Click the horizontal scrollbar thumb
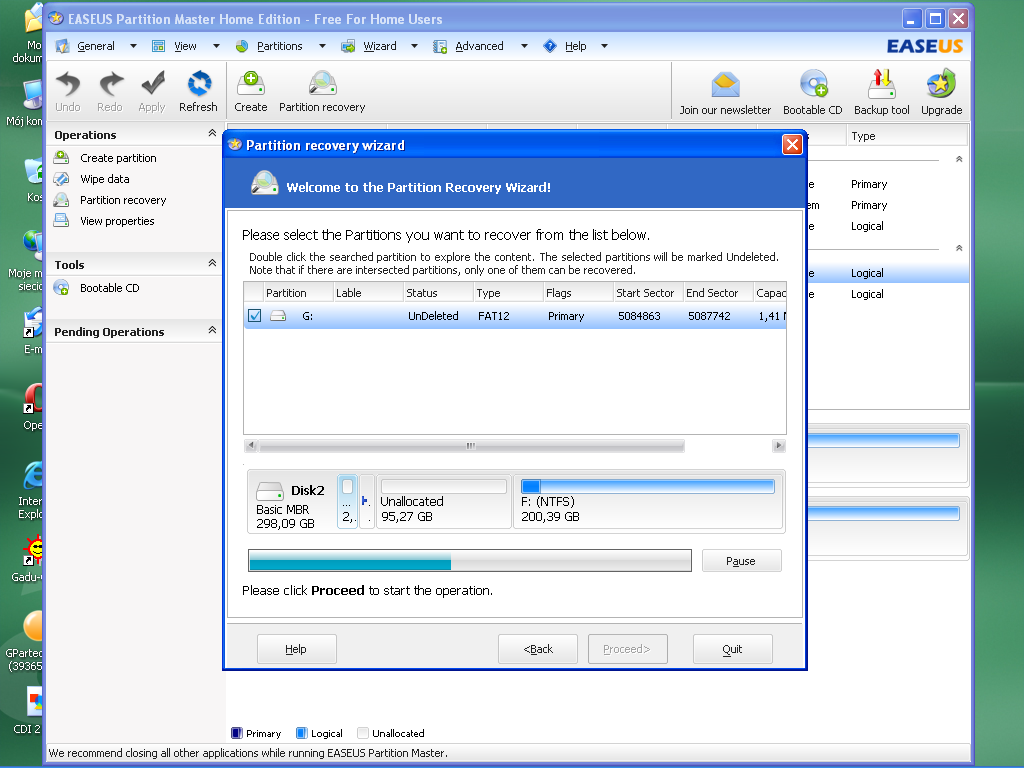This screenshot has height=768, width=1024. (x=472, y=446)
